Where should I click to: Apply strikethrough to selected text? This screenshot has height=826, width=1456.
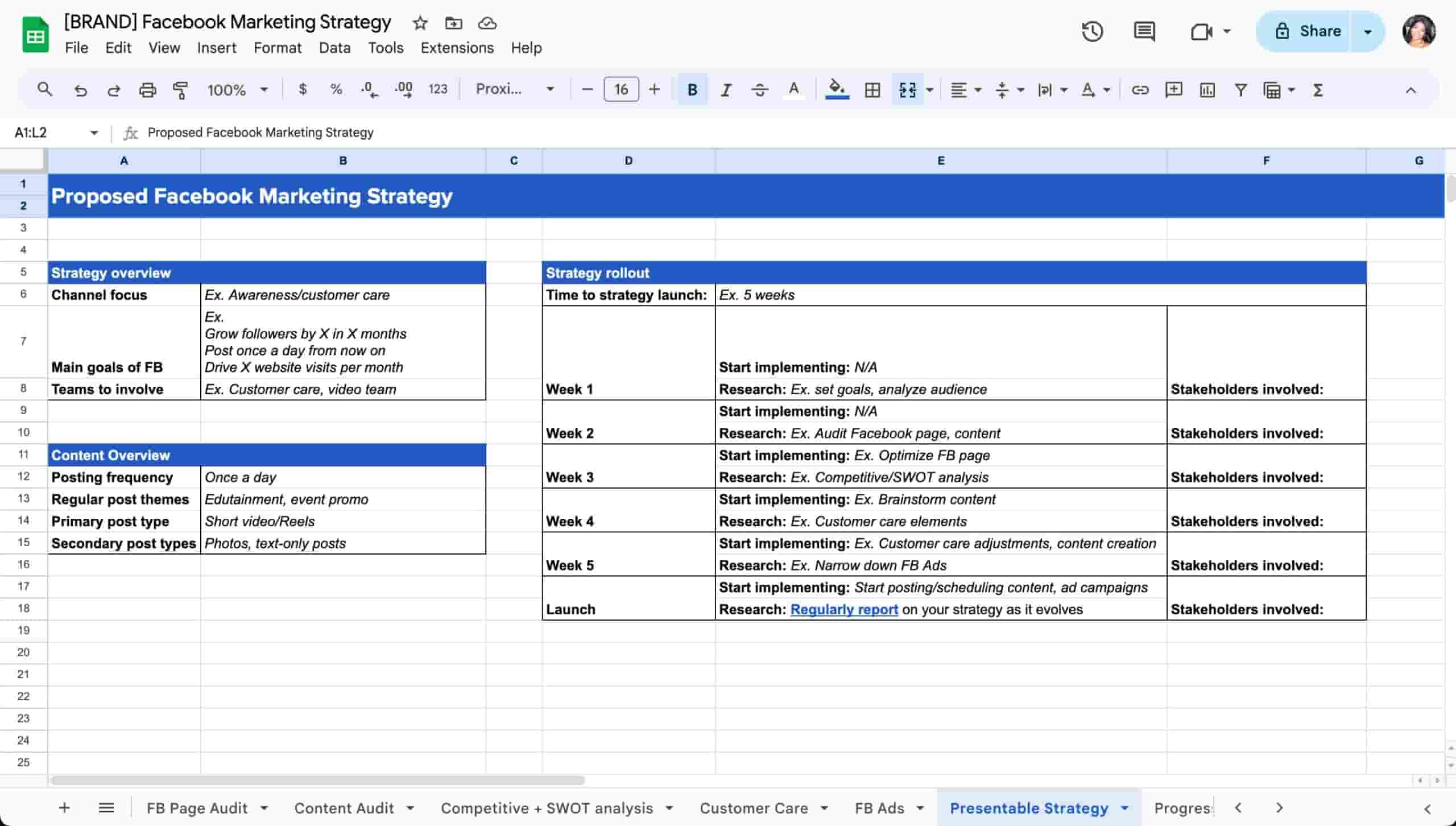pos(760,89)
